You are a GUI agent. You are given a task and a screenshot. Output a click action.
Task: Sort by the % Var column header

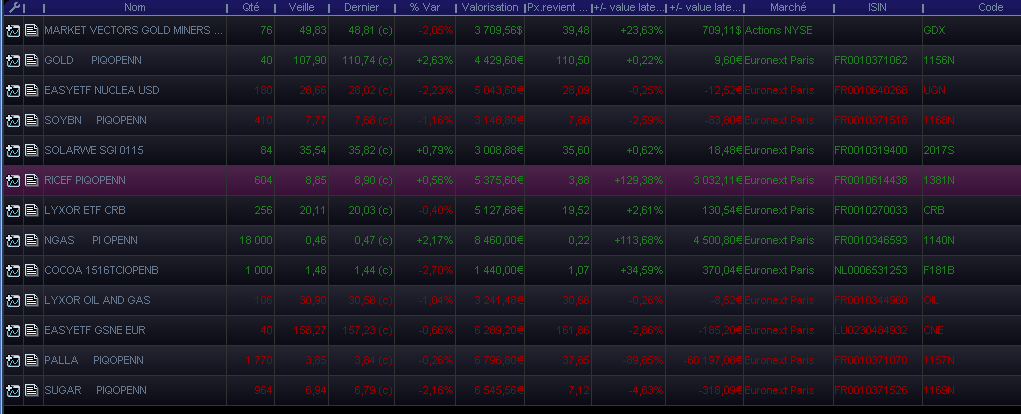pos(425,8)
